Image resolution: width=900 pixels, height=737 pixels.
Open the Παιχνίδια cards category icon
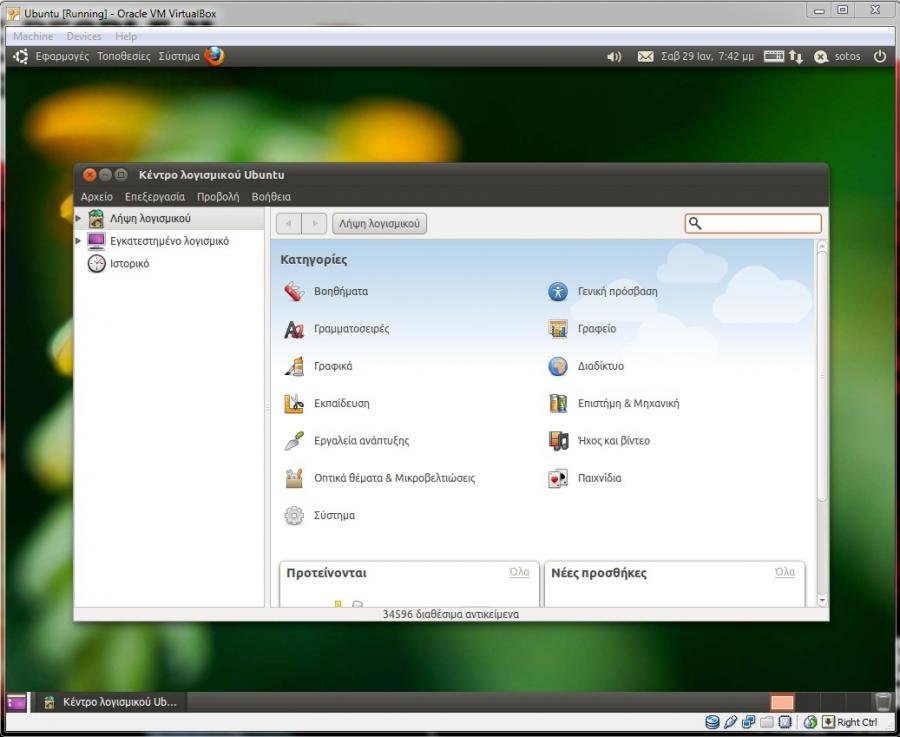coord(558,478)
